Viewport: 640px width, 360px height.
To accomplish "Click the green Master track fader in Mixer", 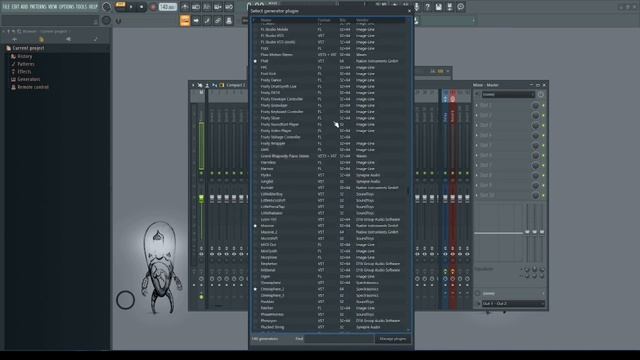I will pyautogui.click(x=201, y=198).
